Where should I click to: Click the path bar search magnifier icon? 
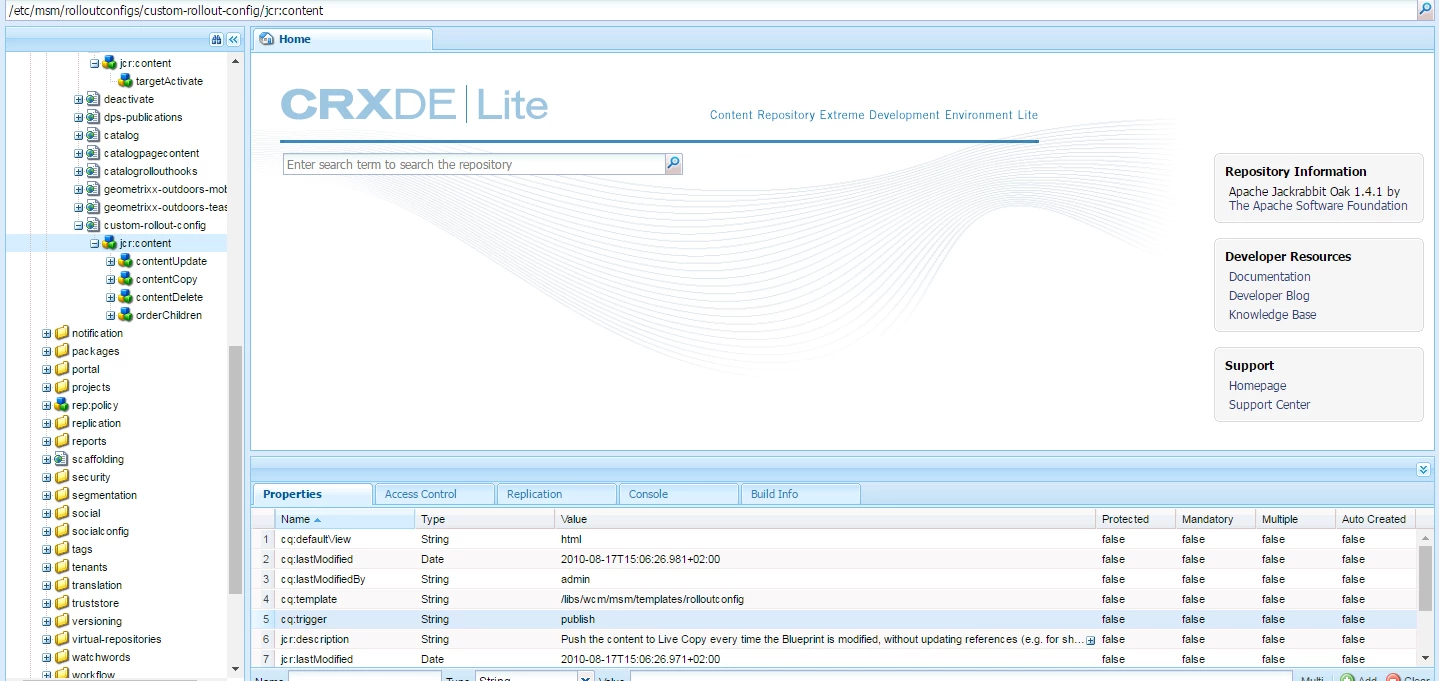(x=1425, y=10)
